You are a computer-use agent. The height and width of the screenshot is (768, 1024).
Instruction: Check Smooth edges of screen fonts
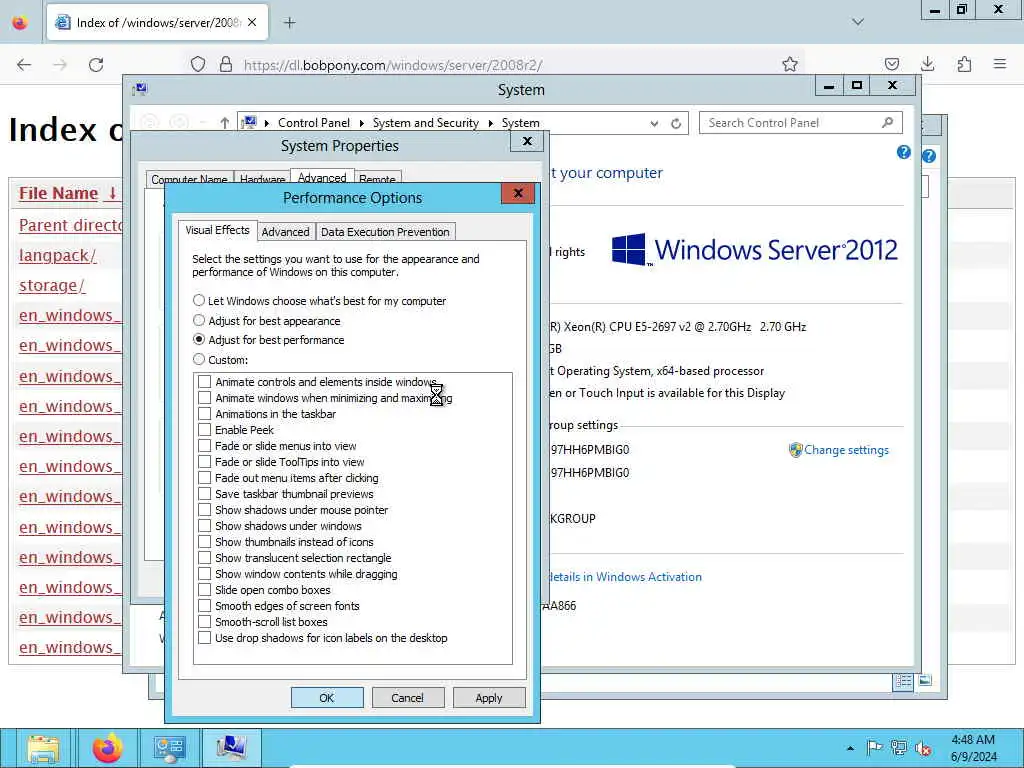coord(204,605)
